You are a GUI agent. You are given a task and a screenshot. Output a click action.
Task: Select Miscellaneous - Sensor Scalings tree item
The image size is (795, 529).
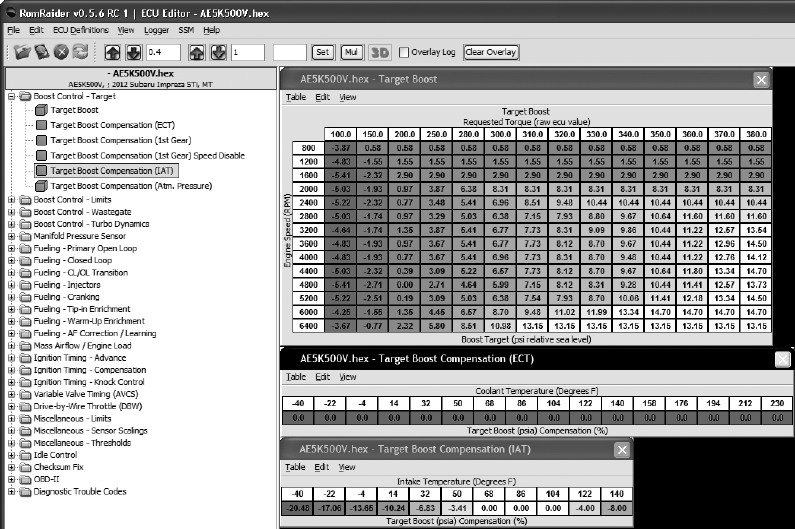coord(90,431)
